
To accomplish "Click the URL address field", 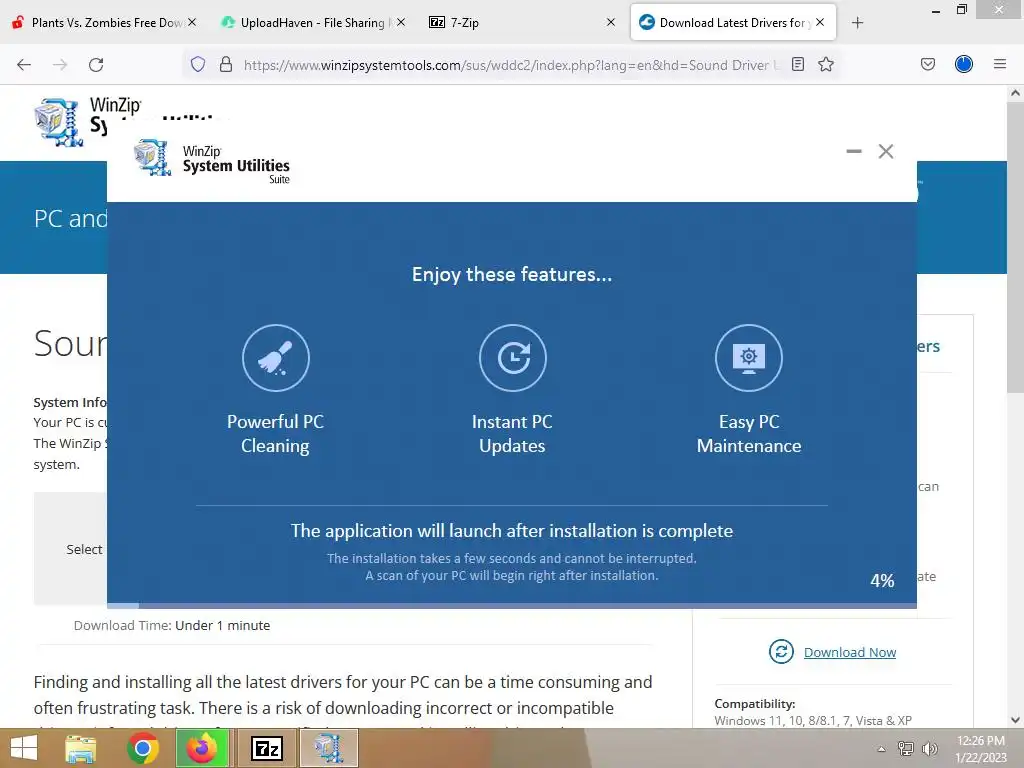I will 512,65.
